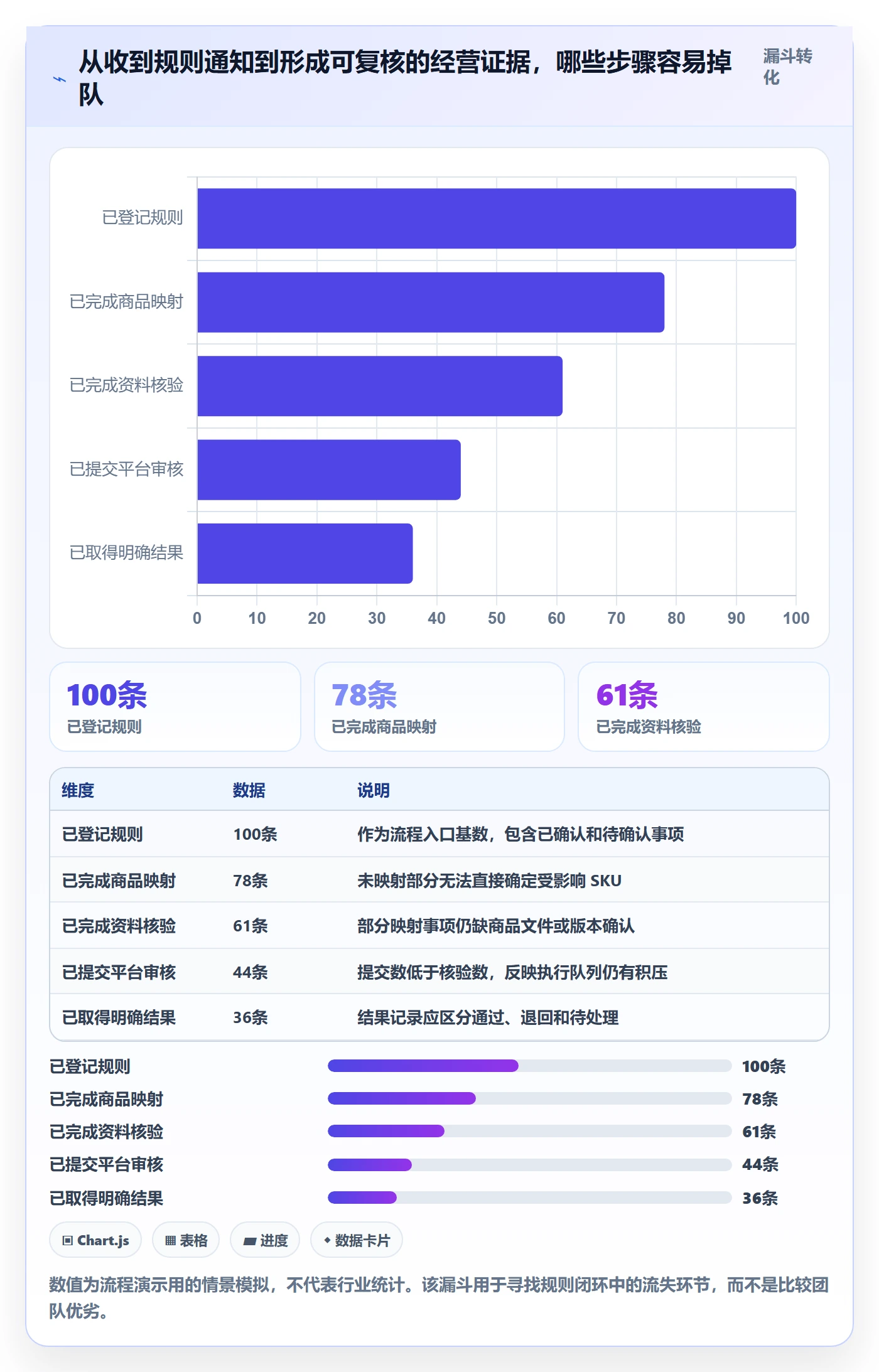Click the 100 tick label on the chart axis
The width and height of the screenshot is (879, 1372).
(x=796, y=618)
